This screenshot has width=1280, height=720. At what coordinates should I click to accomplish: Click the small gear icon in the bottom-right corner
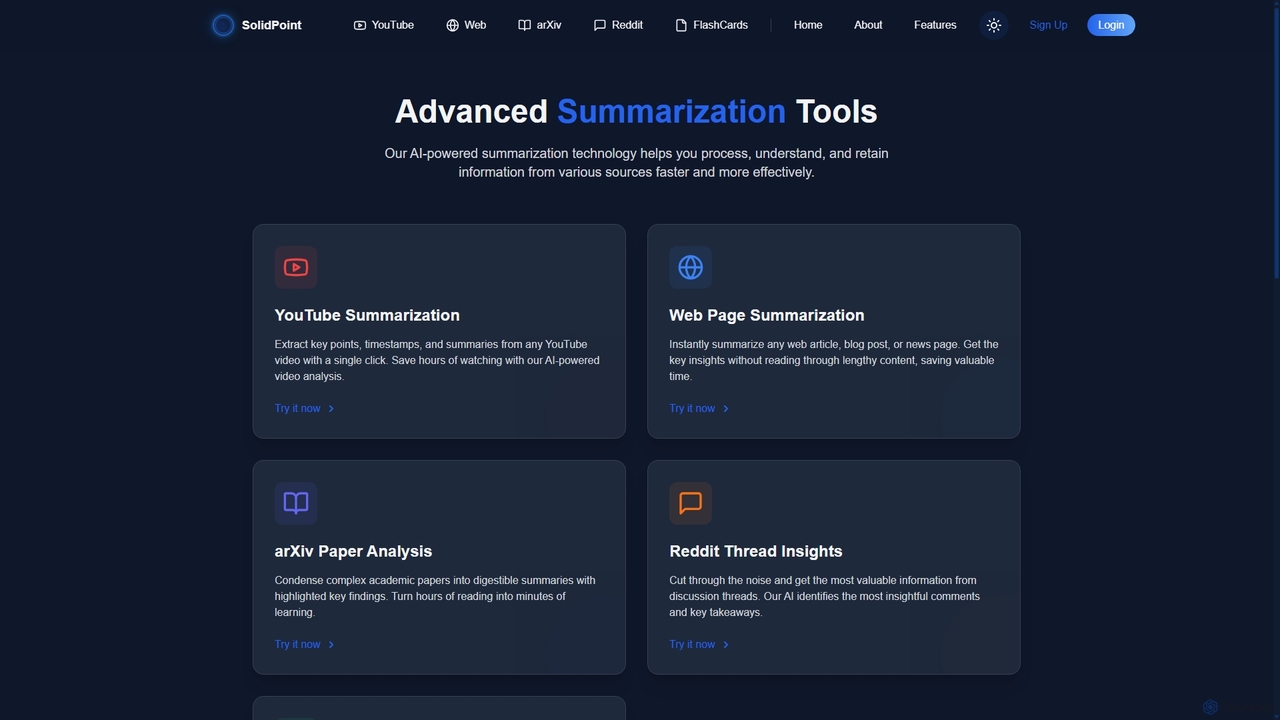[1210, 707]
